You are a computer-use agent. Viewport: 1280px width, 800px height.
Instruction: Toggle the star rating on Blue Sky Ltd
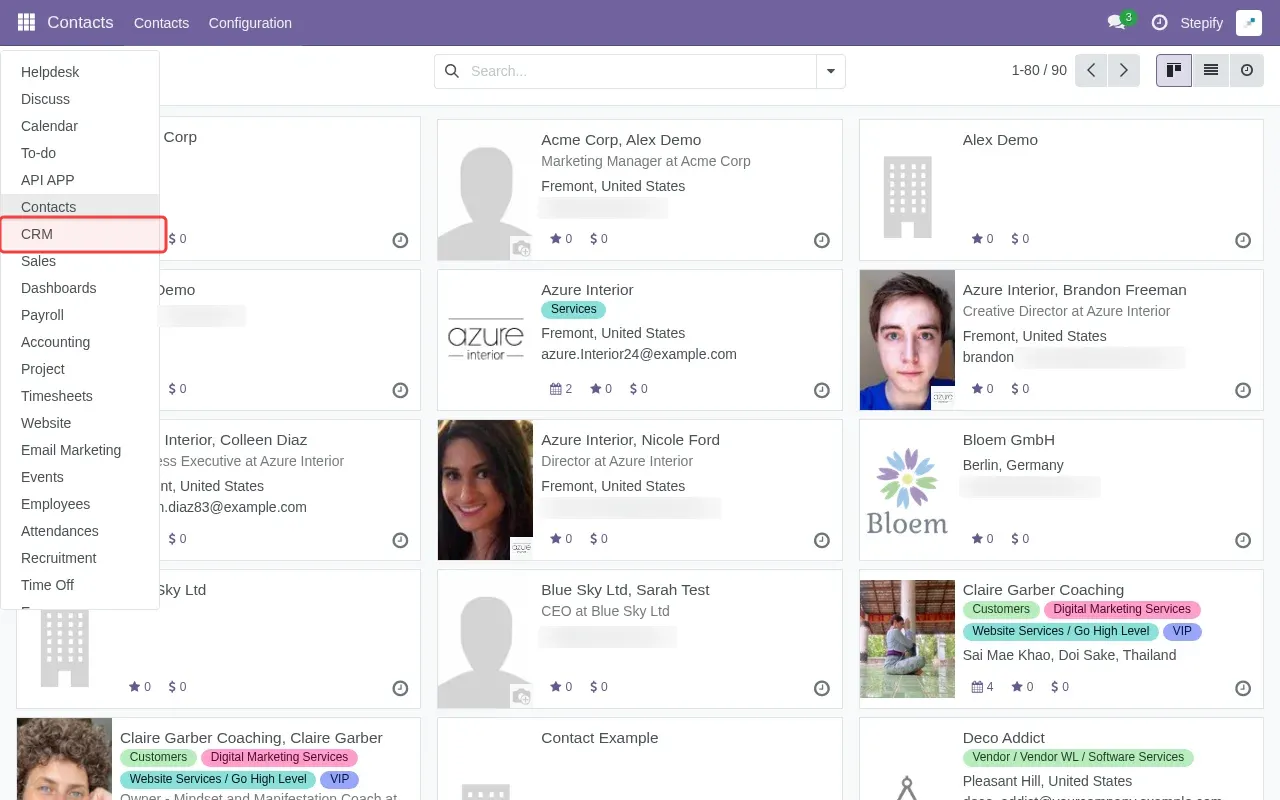[x=557, y=687]
